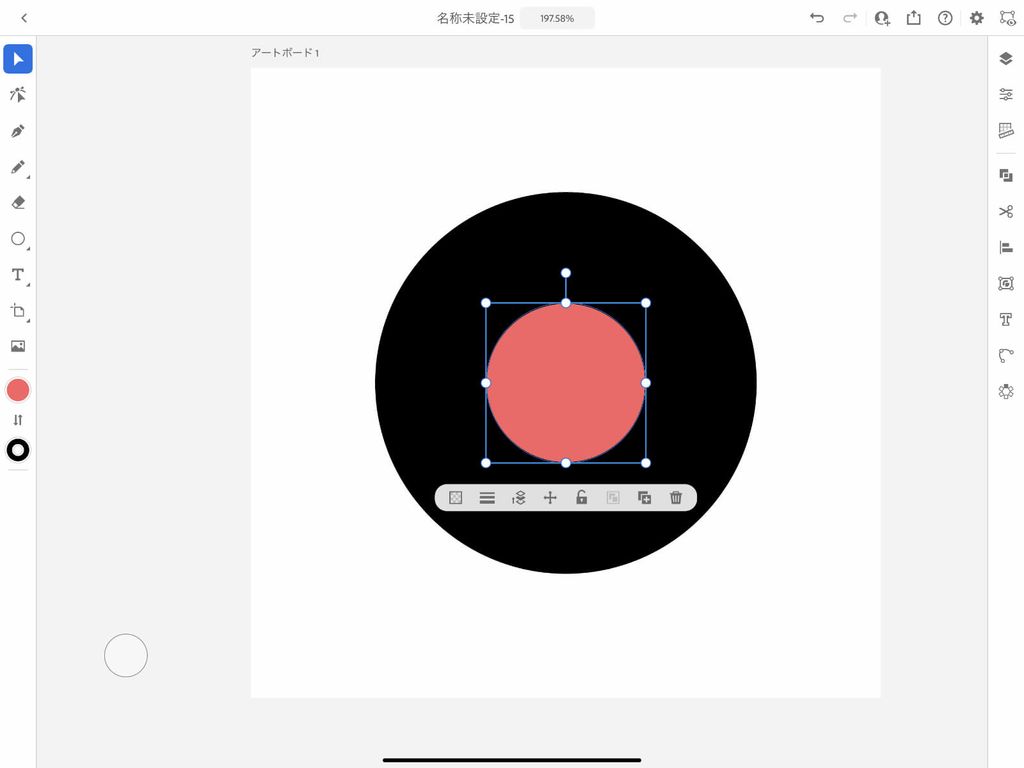Screen dimensions: 1024x768
Task: Open the Path operations panel
Action: (1006, 355)
